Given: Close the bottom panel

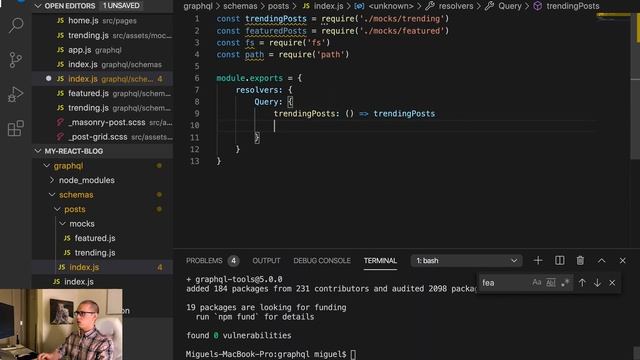Looking at the screenshot, I should click(x=622, y=260).
